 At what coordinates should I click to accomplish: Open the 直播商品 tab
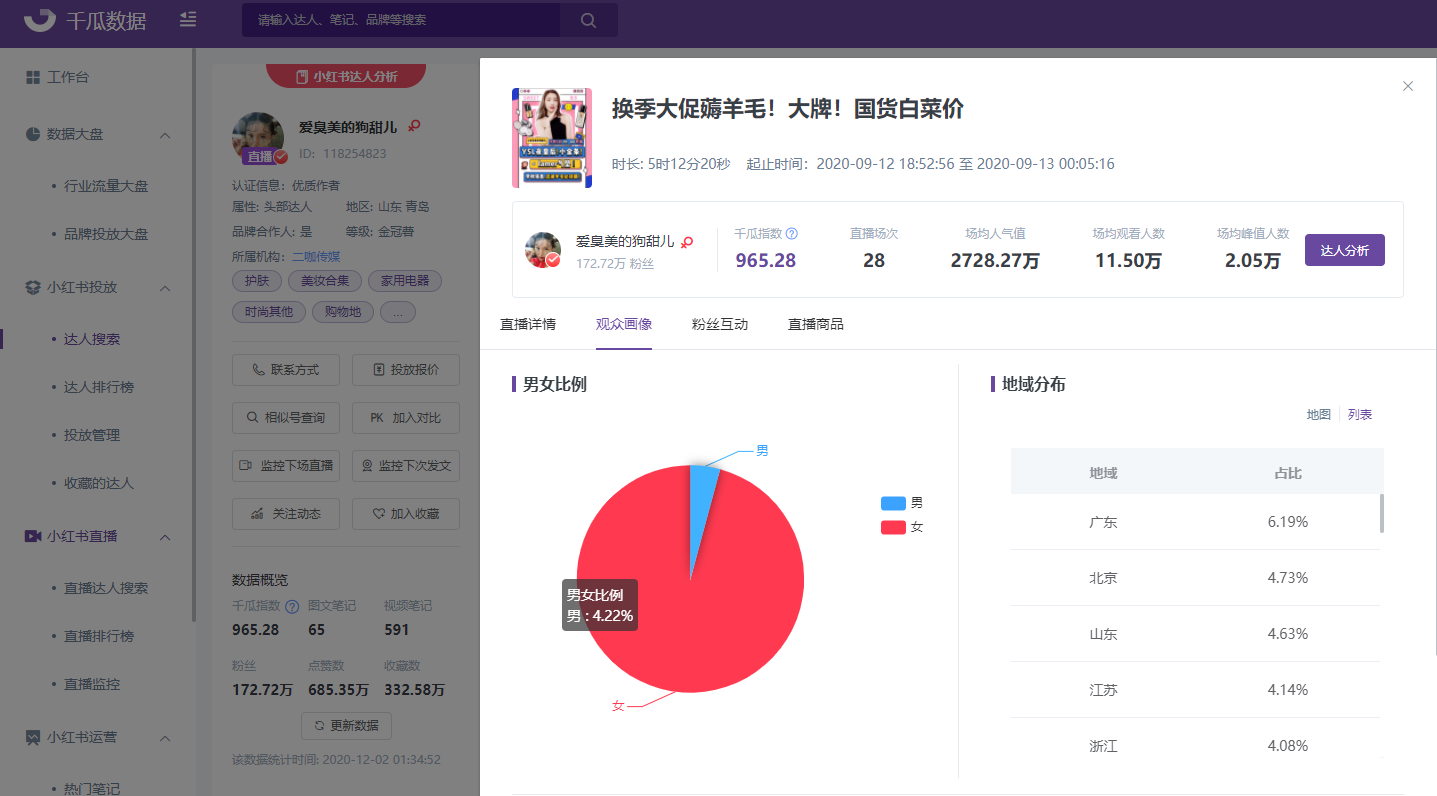click(x=815, y=324)
